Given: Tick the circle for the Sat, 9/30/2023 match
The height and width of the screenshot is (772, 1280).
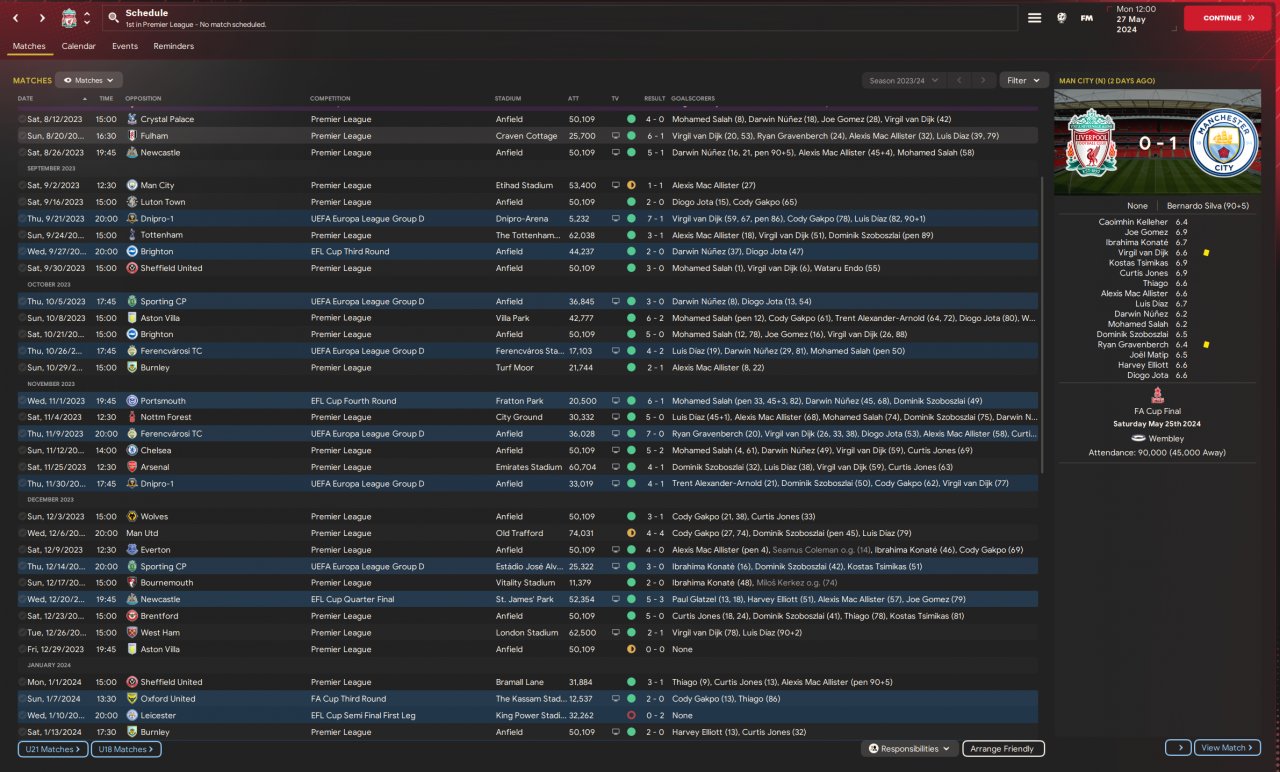Looking at the screenshot, I should [22, 268].
